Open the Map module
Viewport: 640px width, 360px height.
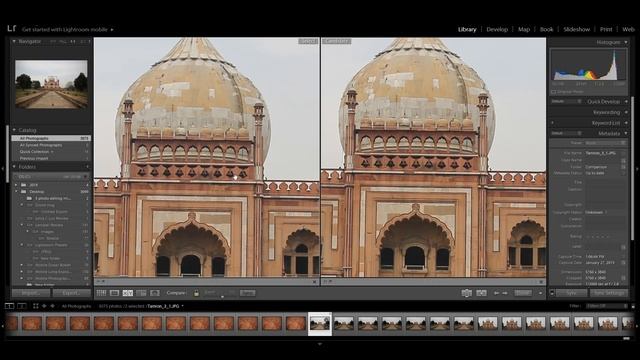pos(524,29)
